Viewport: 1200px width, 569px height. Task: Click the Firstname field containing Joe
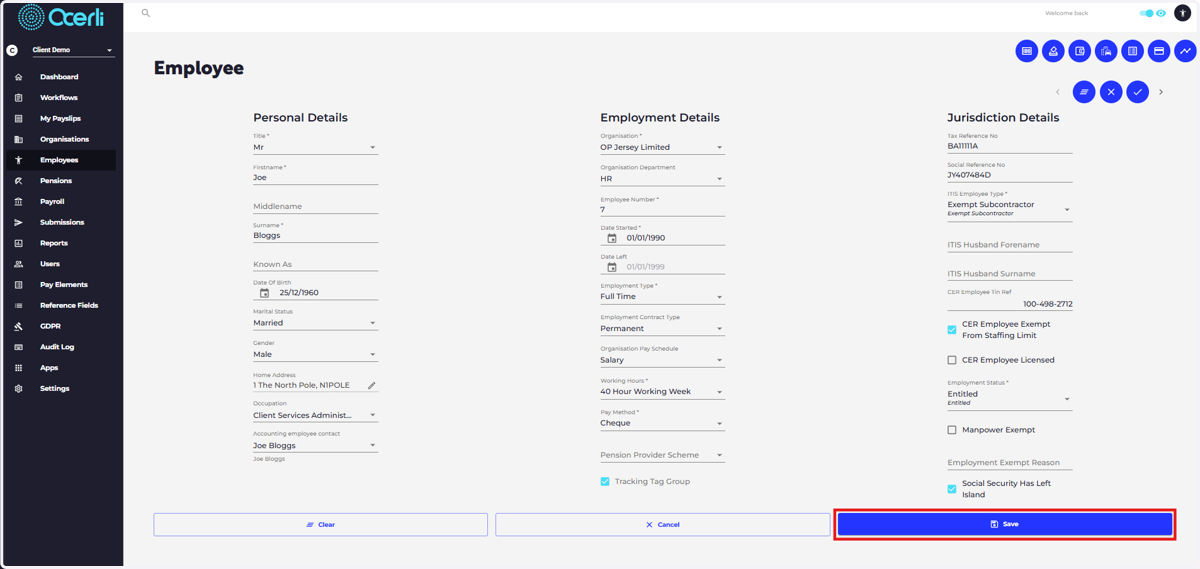click(315, 177)
